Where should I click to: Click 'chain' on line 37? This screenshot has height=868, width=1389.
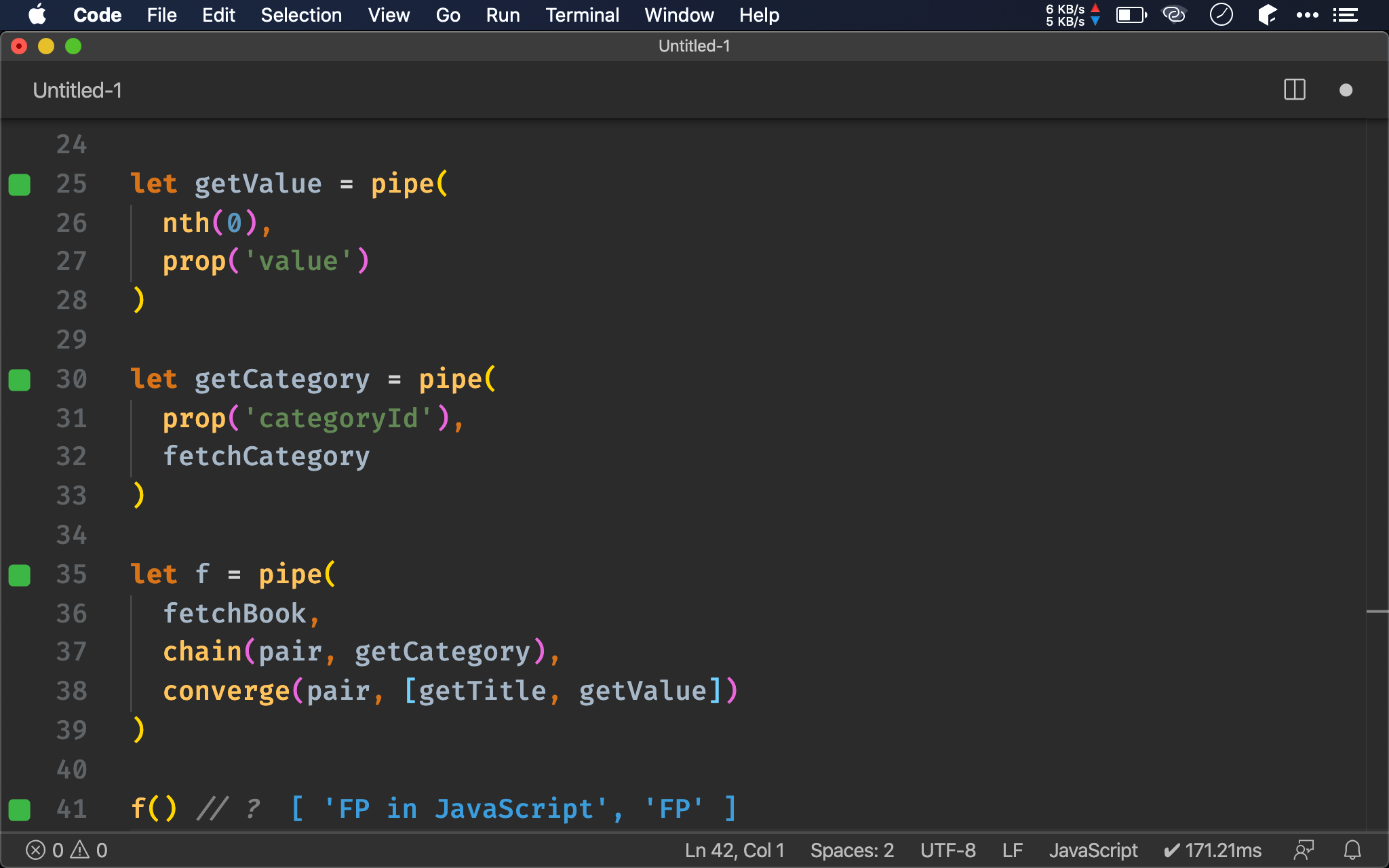[x=202, y=652]
